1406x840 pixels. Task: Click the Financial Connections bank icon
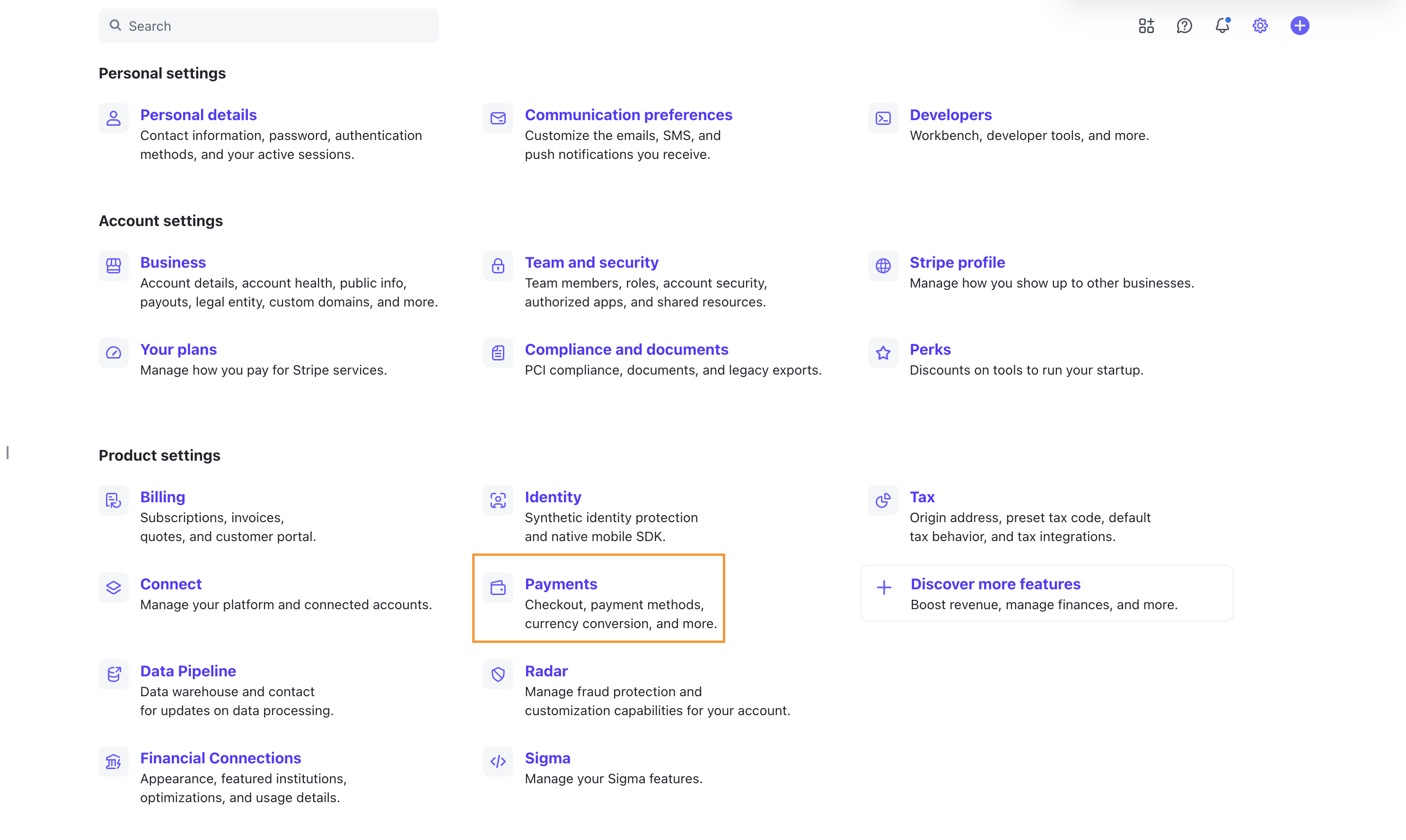113,761
